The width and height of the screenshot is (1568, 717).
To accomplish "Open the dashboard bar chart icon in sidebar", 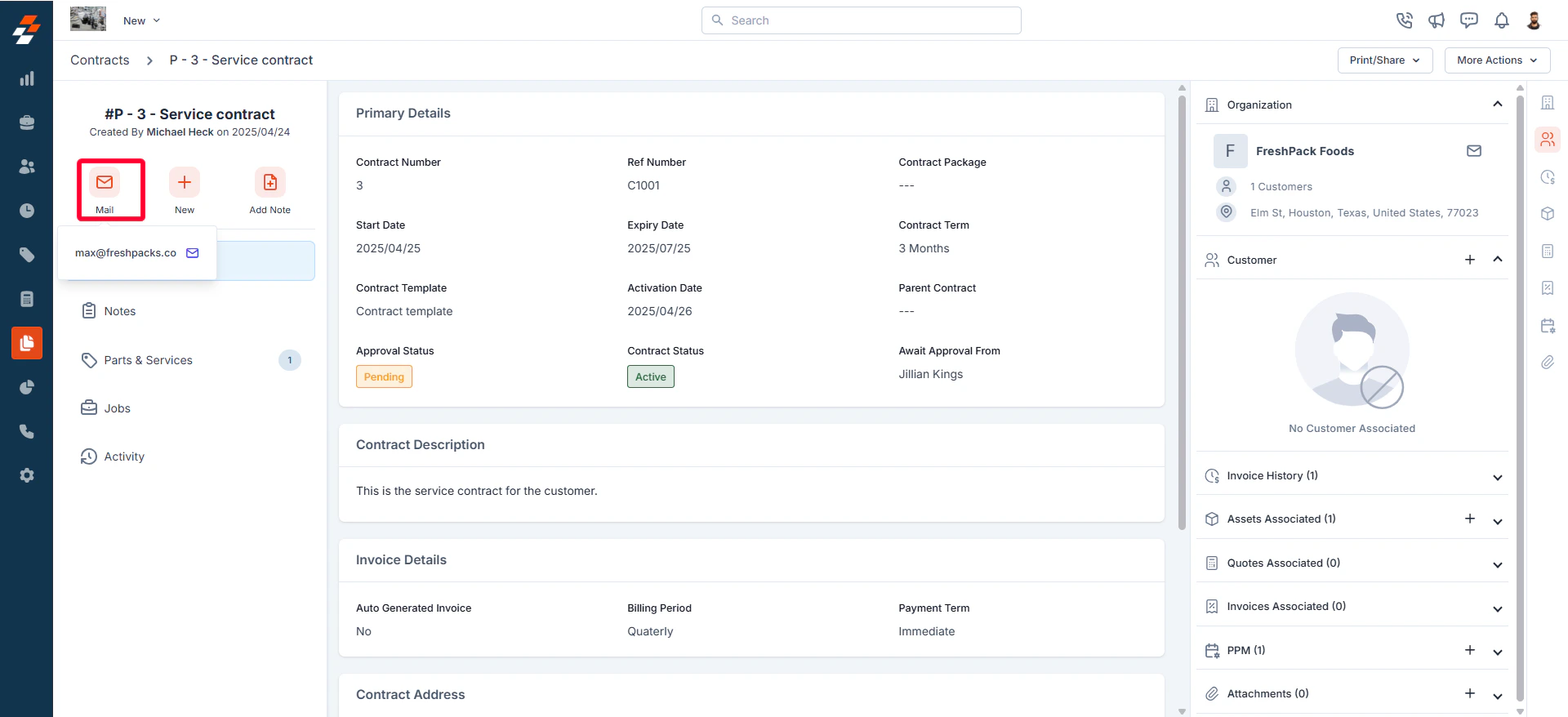I will (x=27, y=78).
